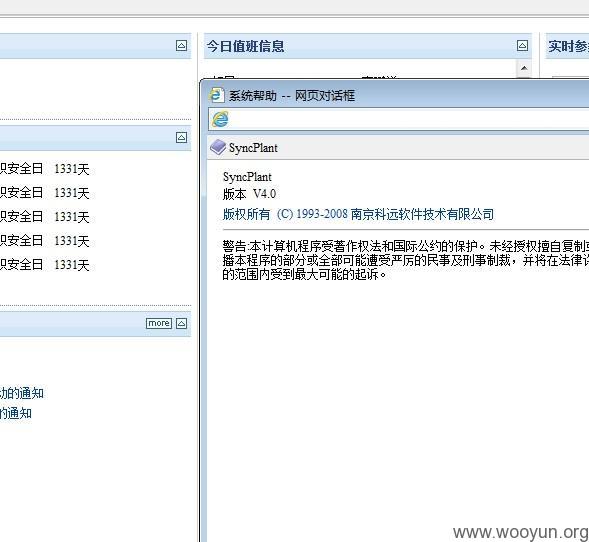Open the partially visible 加的通知 notice link
The width and height of the screenshot is (589, 542).
coord(22,393)
